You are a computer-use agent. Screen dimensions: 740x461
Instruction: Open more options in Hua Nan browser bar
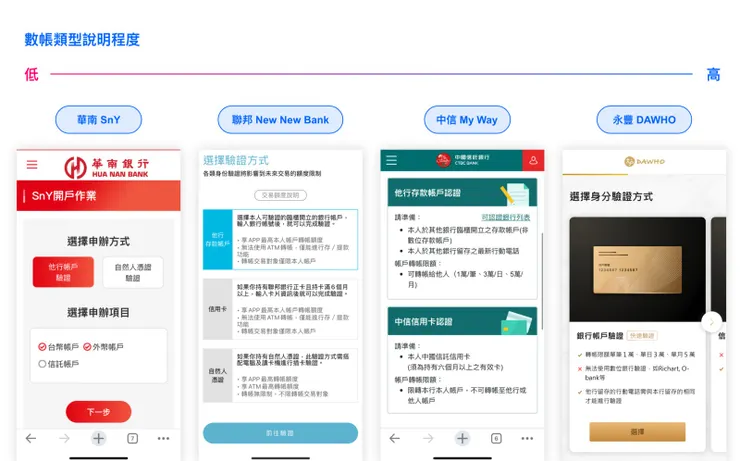pyautogui.click(x=163, y=438)
